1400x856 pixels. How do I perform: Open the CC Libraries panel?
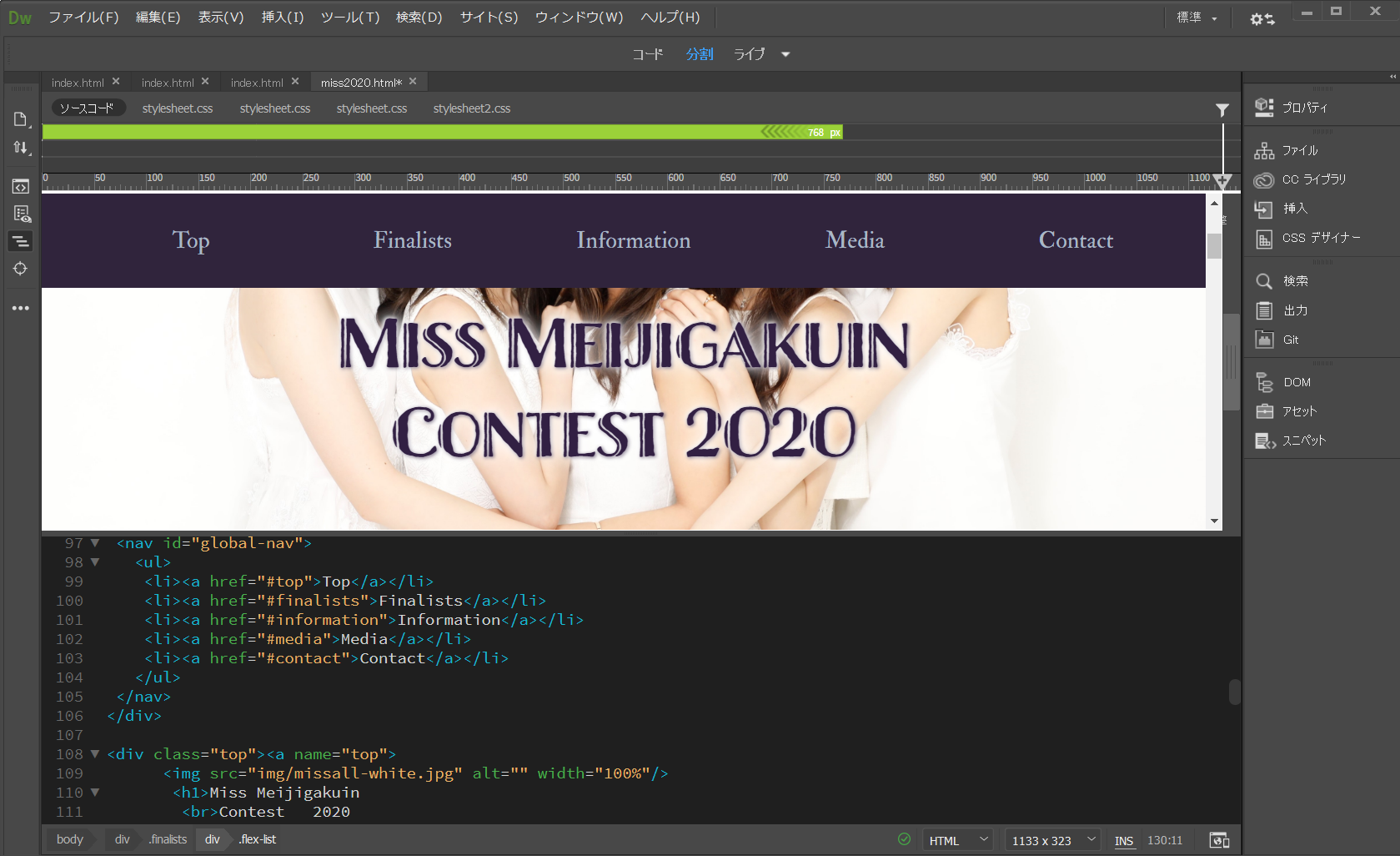tap(1312, 179)
